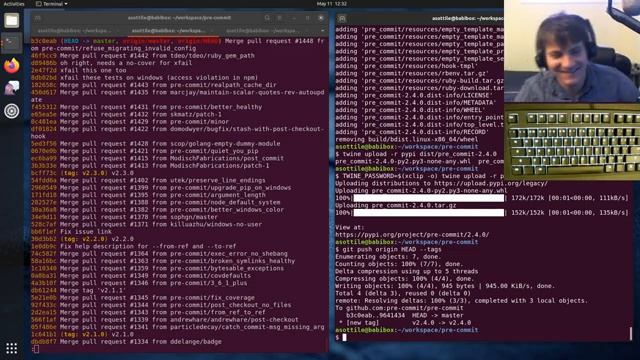Screen dimensions: 640x360
Task: Click the 'ModischFabrications/post_commit' line
Action: (x=157, y=158)
